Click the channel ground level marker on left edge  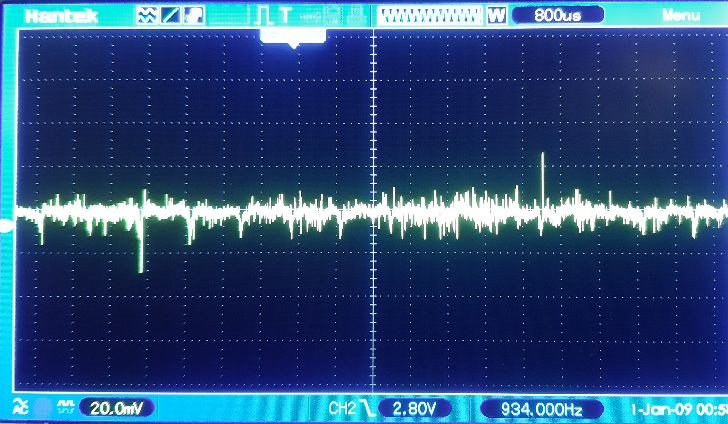click(6, 226)
